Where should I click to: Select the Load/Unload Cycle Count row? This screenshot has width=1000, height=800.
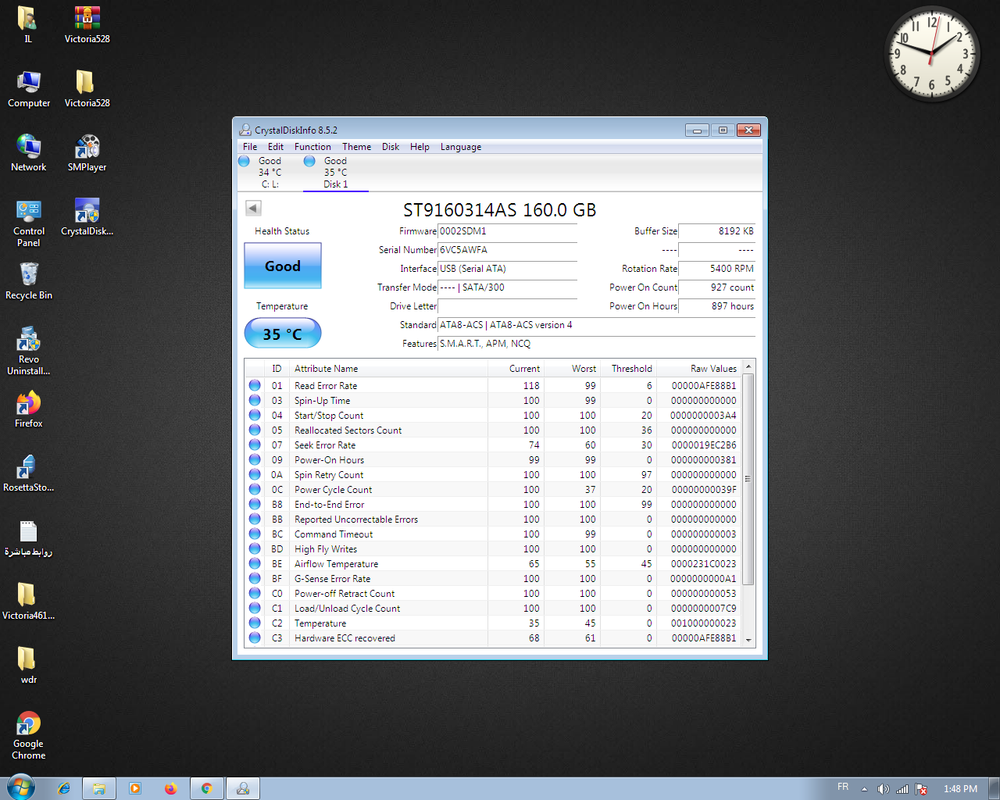tap(493, 608)
